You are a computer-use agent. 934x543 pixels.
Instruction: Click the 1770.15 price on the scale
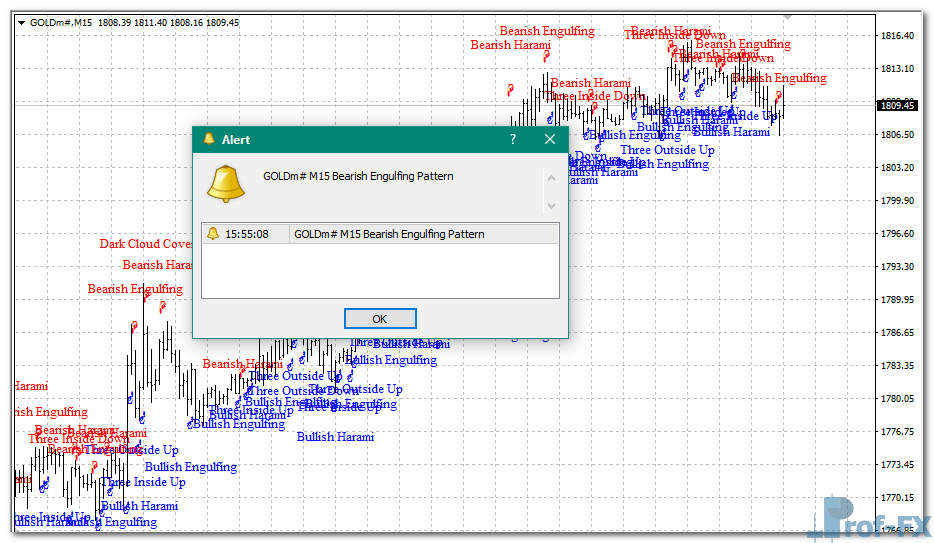[x=896, y=497]
